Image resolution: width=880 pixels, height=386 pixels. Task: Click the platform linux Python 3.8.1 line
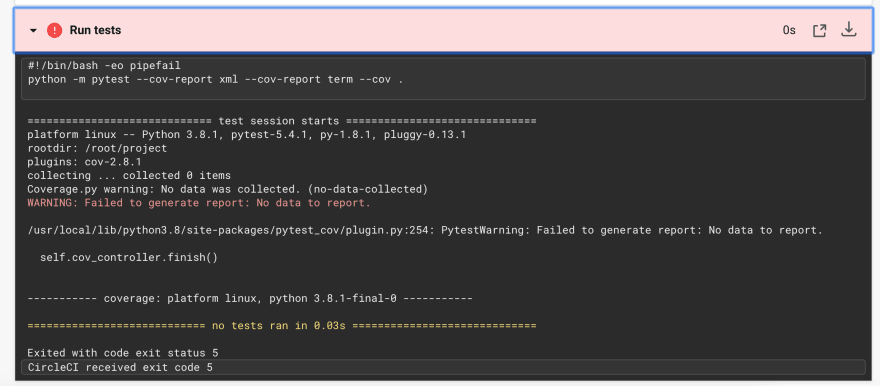tap(246, 135)
